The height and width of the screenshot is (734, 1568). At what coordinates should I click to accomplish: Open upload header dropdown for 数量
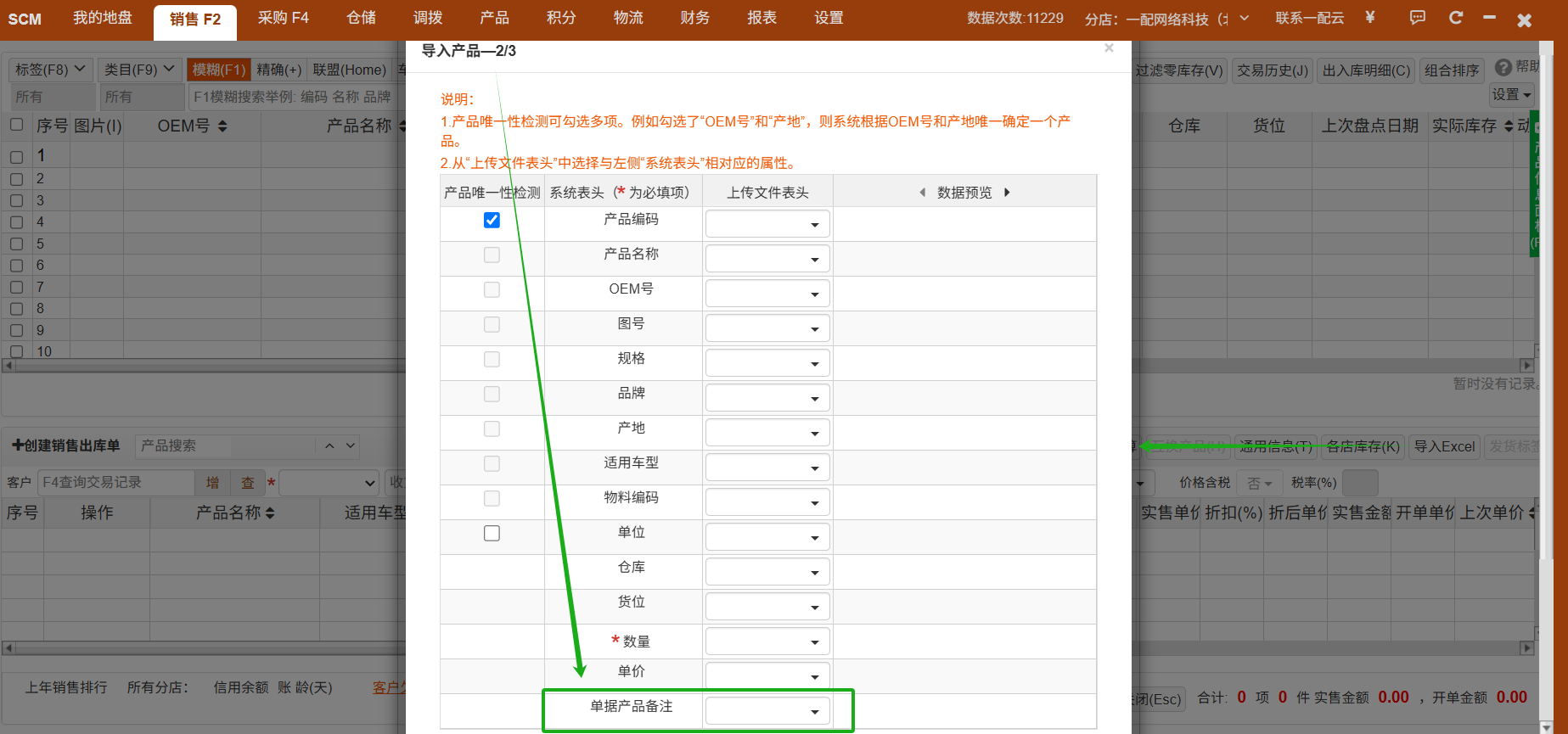(x=767, y=642)
